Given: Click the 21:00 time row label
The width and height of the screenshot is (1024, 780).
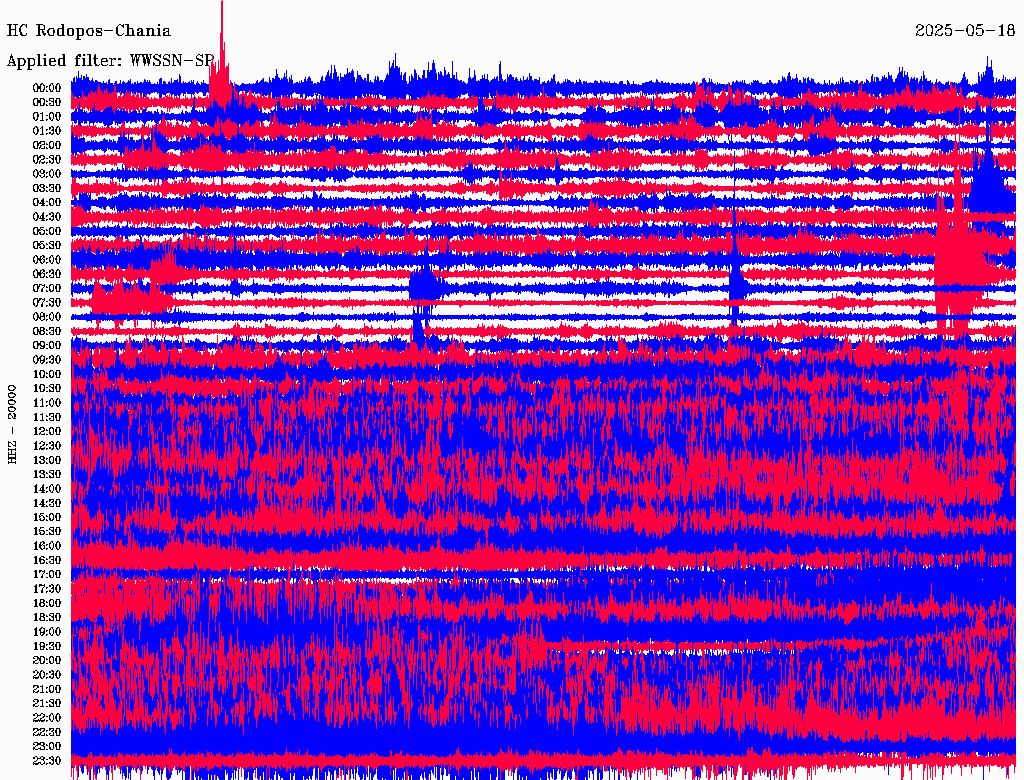Looking at the screenshot, I should [47, 689].
